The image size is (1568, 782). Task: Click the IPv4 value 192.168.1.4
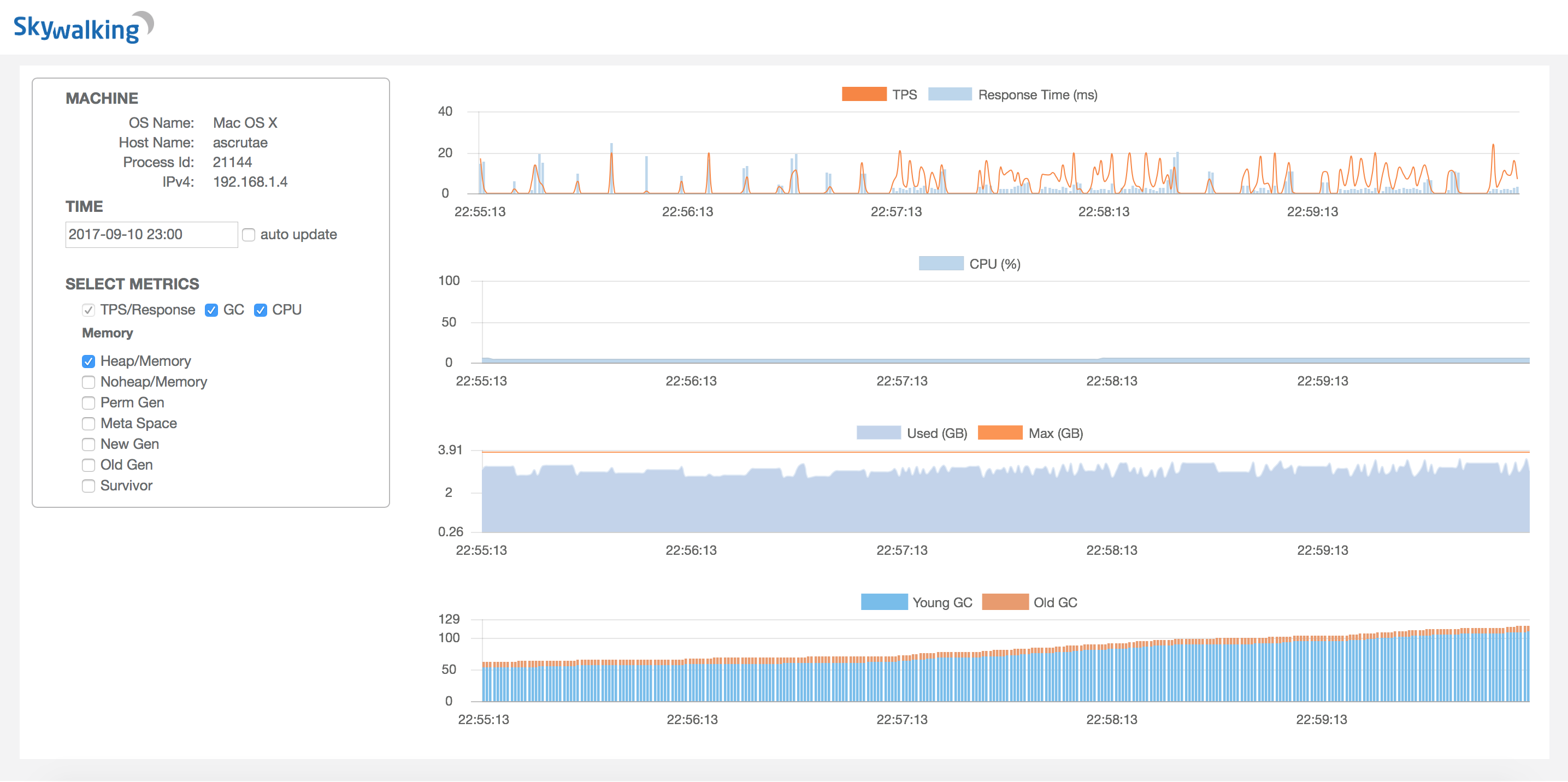point(250,181)
